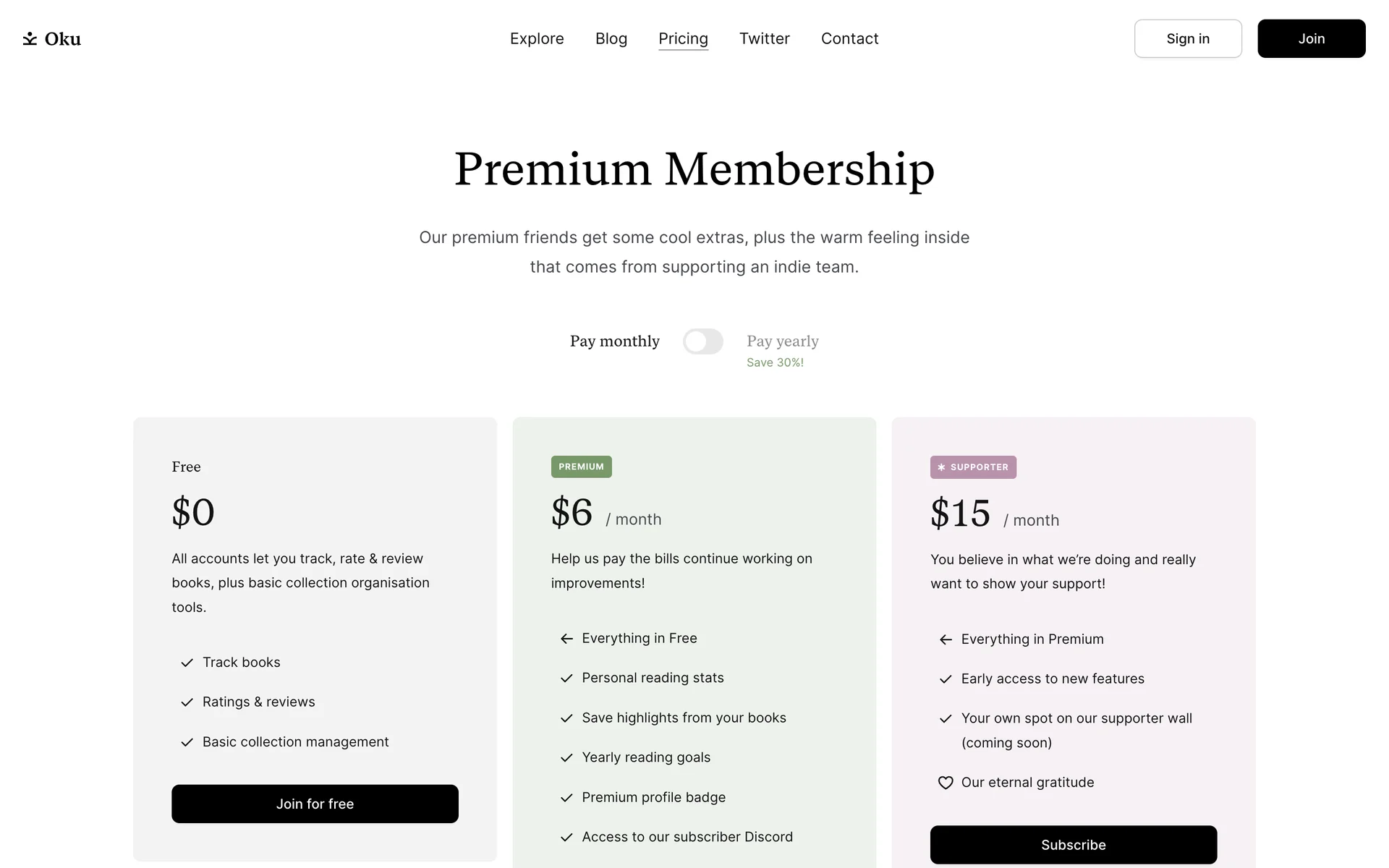The image size is (1389, 868).
Task: Click the green Premium badge
Action: (581, 467)
